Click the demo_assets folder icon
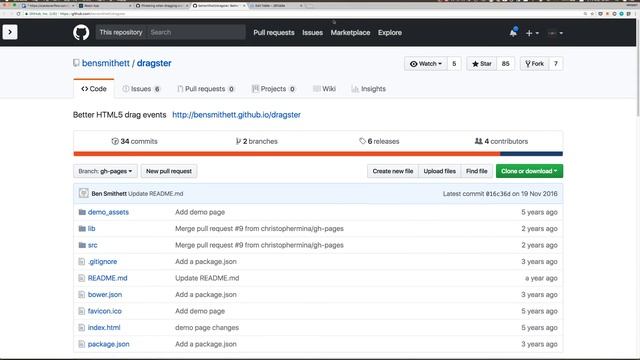 coord(82,212)
